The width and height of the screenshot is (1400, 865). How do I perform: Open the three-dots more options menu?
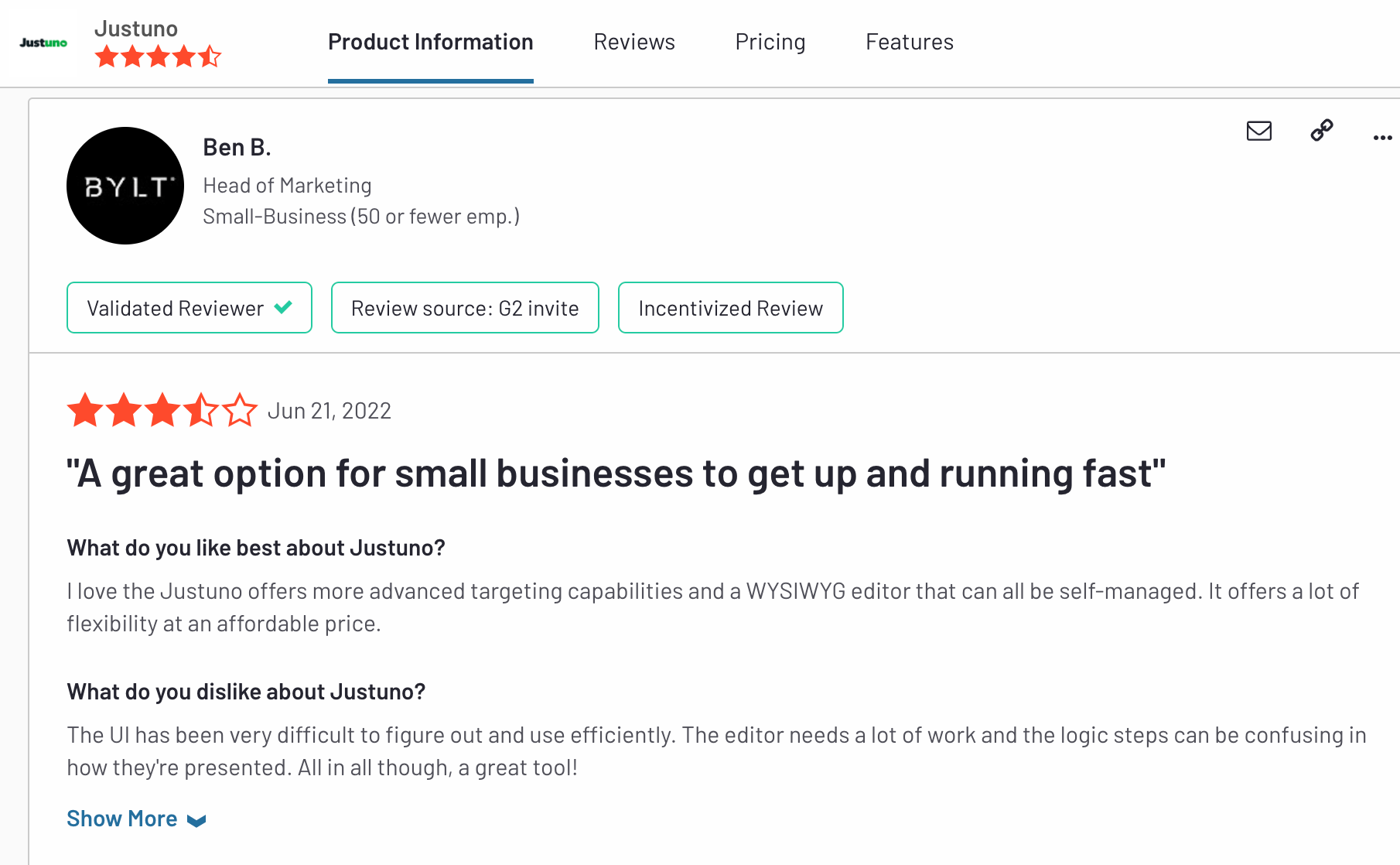pyautogui.click(x=1381, y=138)
